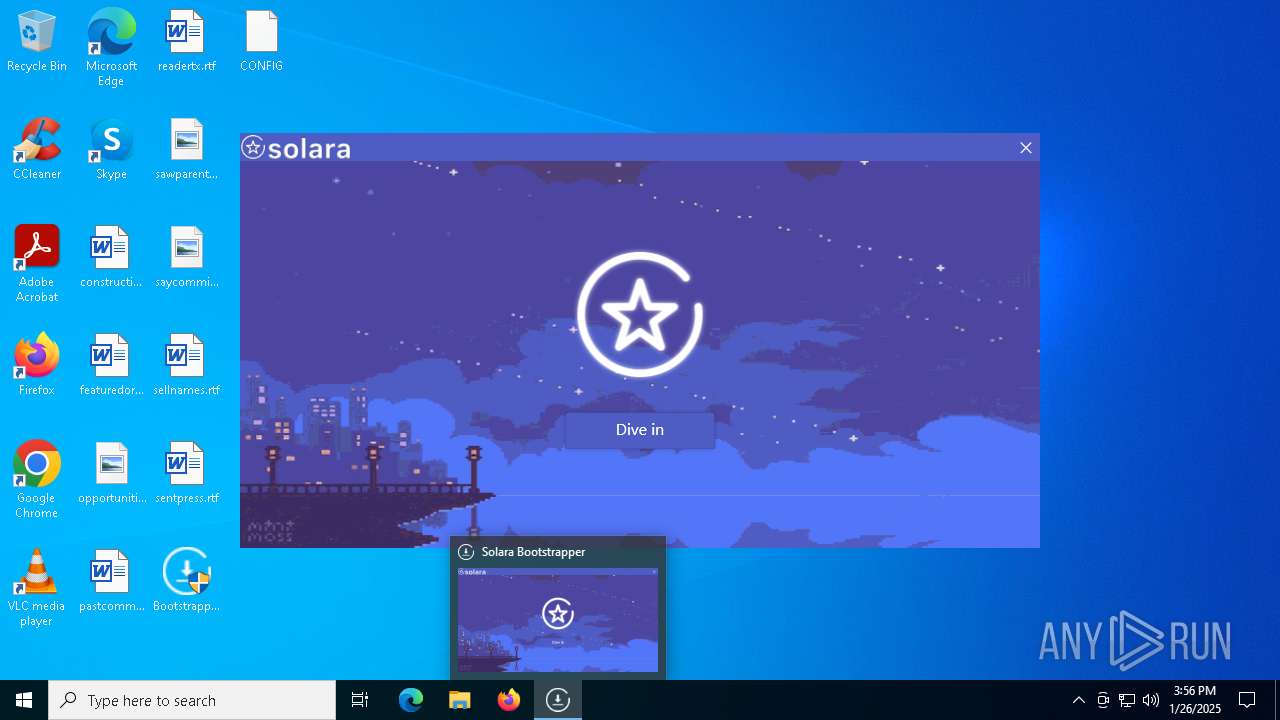Open the Windows Start menu

pos(24,700)
